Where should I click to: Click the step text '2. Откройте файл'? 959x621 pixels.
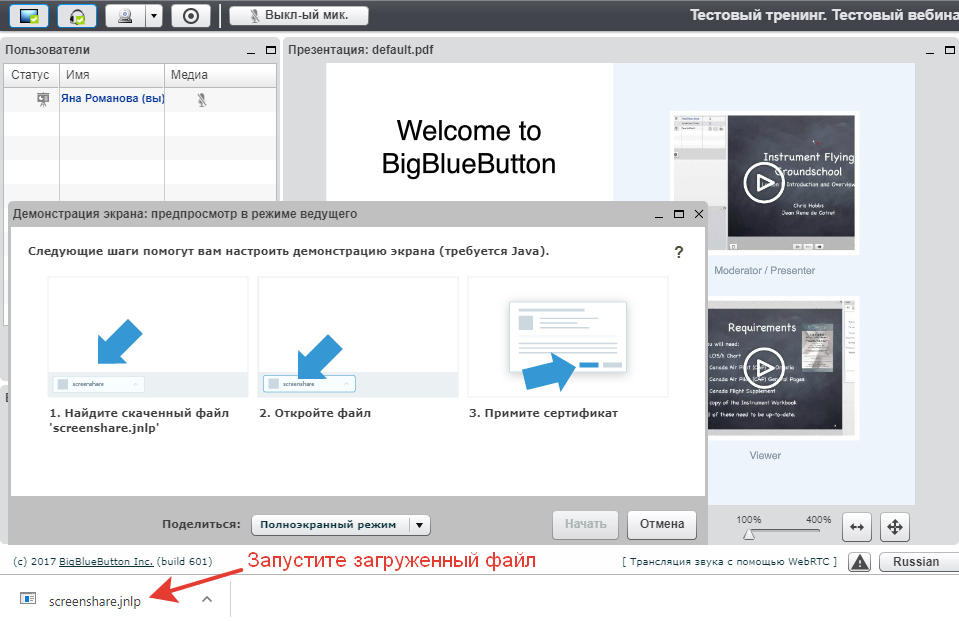point(315,413)
